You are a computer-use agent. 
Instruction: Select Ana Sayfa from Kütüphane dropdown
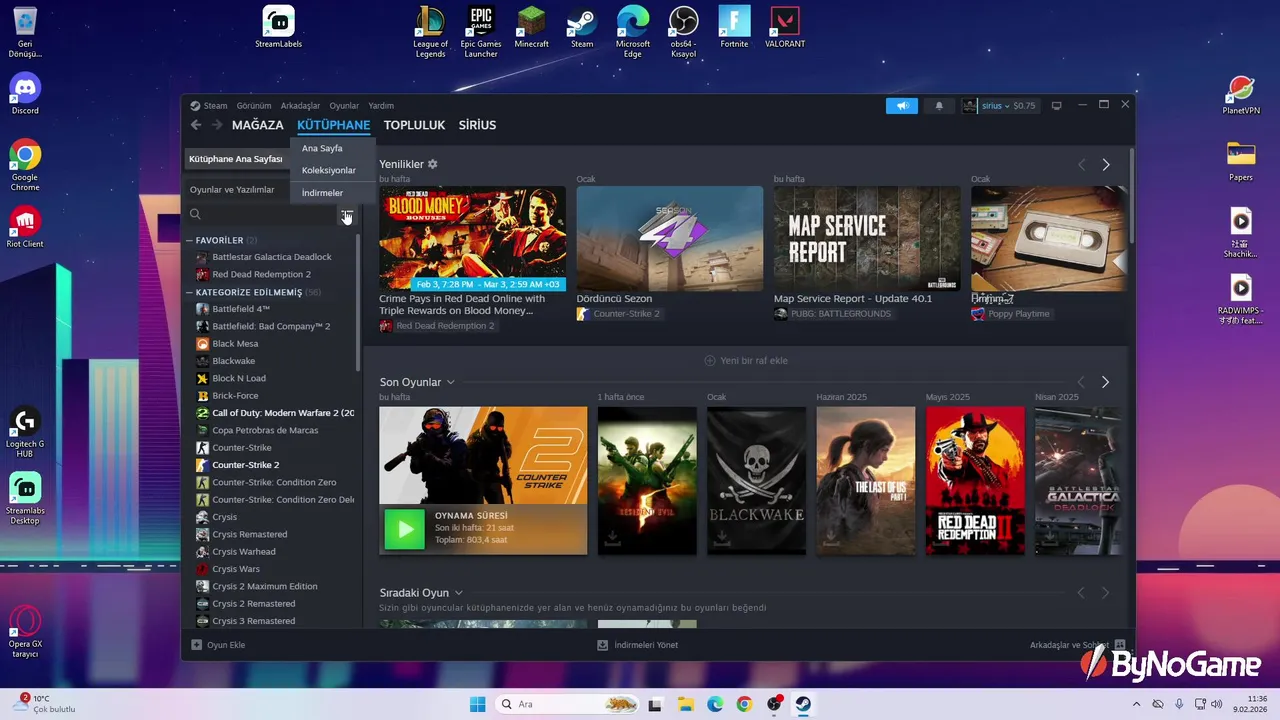pyautogui.click(x=322, y=148)
